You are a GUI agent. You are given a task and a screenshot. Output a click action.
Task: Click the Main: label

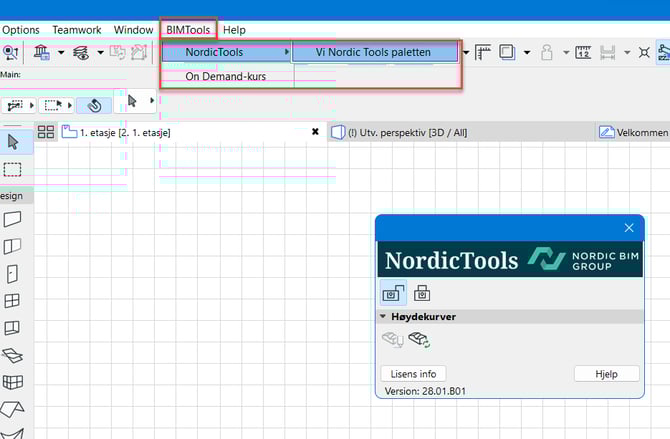click(x=10, y=74)
